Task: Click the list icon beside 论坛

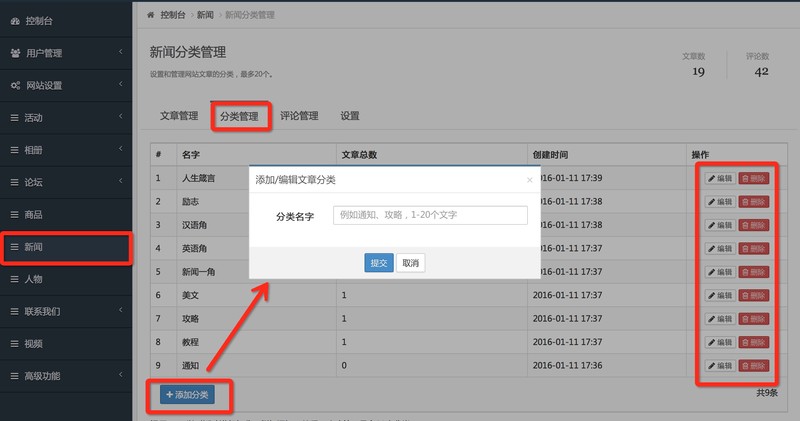Action: (x=15, y=182)
